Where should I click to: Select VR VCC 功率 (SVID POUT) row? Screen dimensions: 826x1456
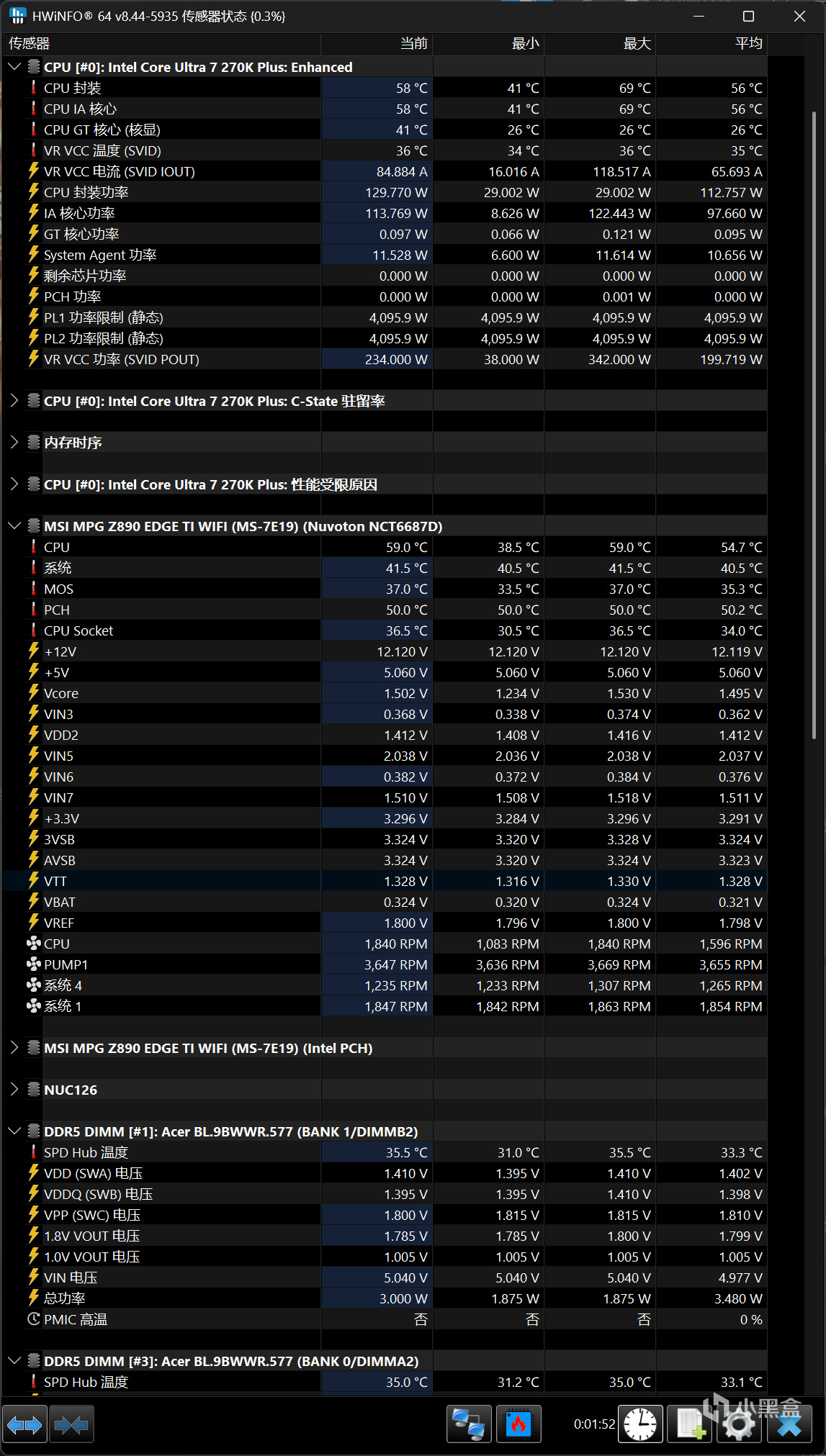coord(385,359)
